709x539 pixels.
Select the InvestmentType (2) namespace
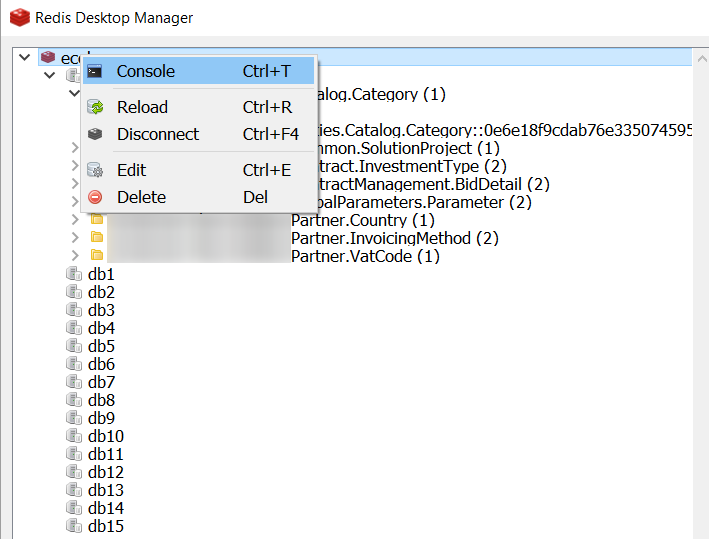[411, 166]
